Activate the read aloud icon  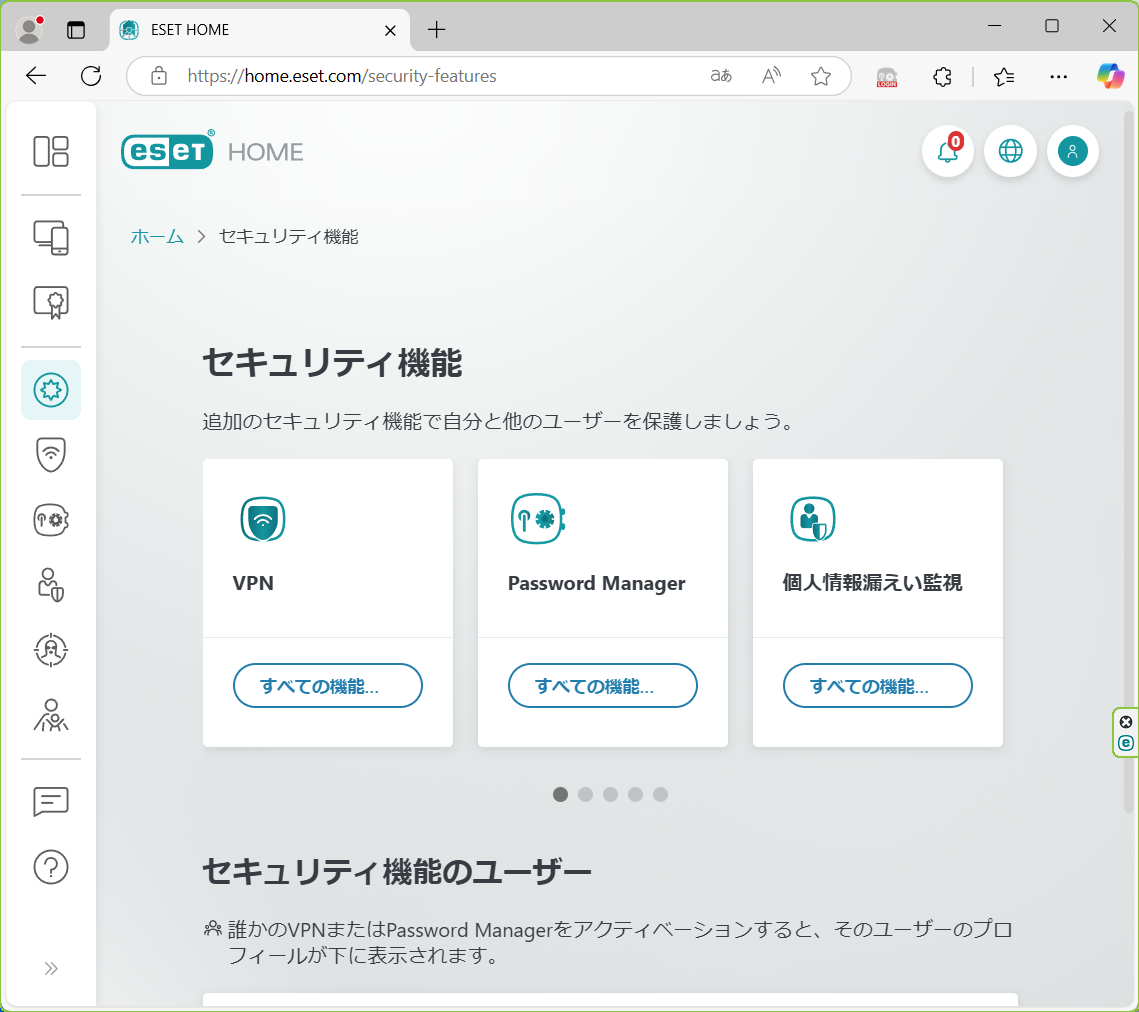pyautogui.click(x=771, y=76)
